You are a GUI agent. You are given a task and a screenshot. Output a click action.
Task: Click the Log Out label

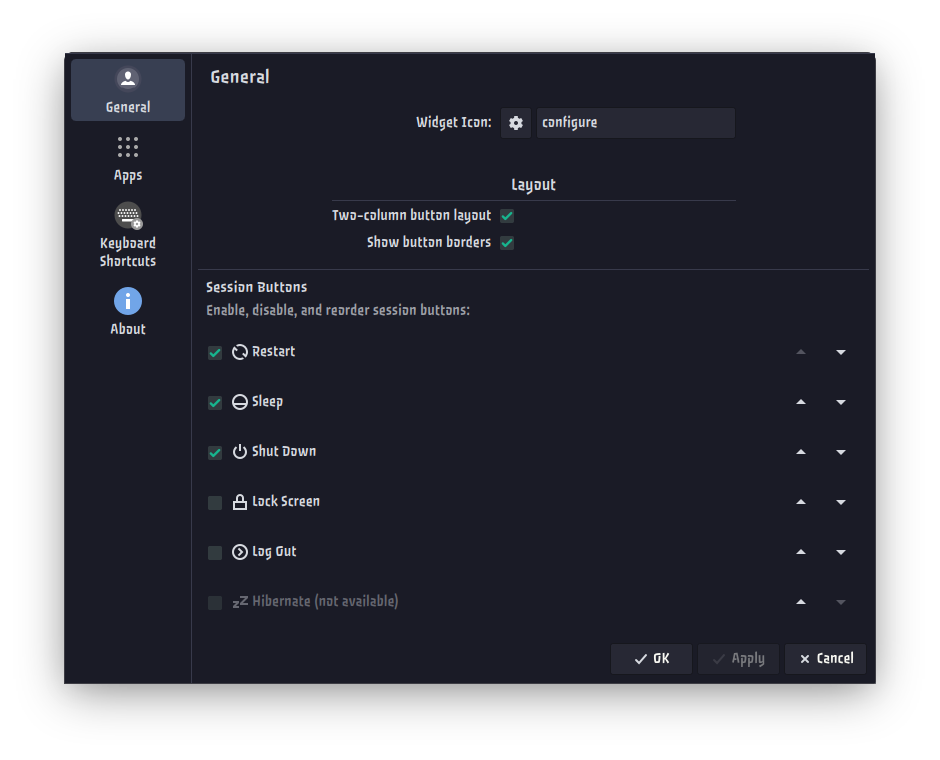point(274,552)
